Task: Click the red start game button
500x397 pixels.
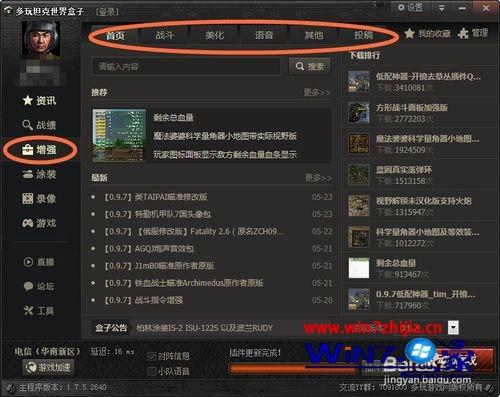Action: point(464,360)
